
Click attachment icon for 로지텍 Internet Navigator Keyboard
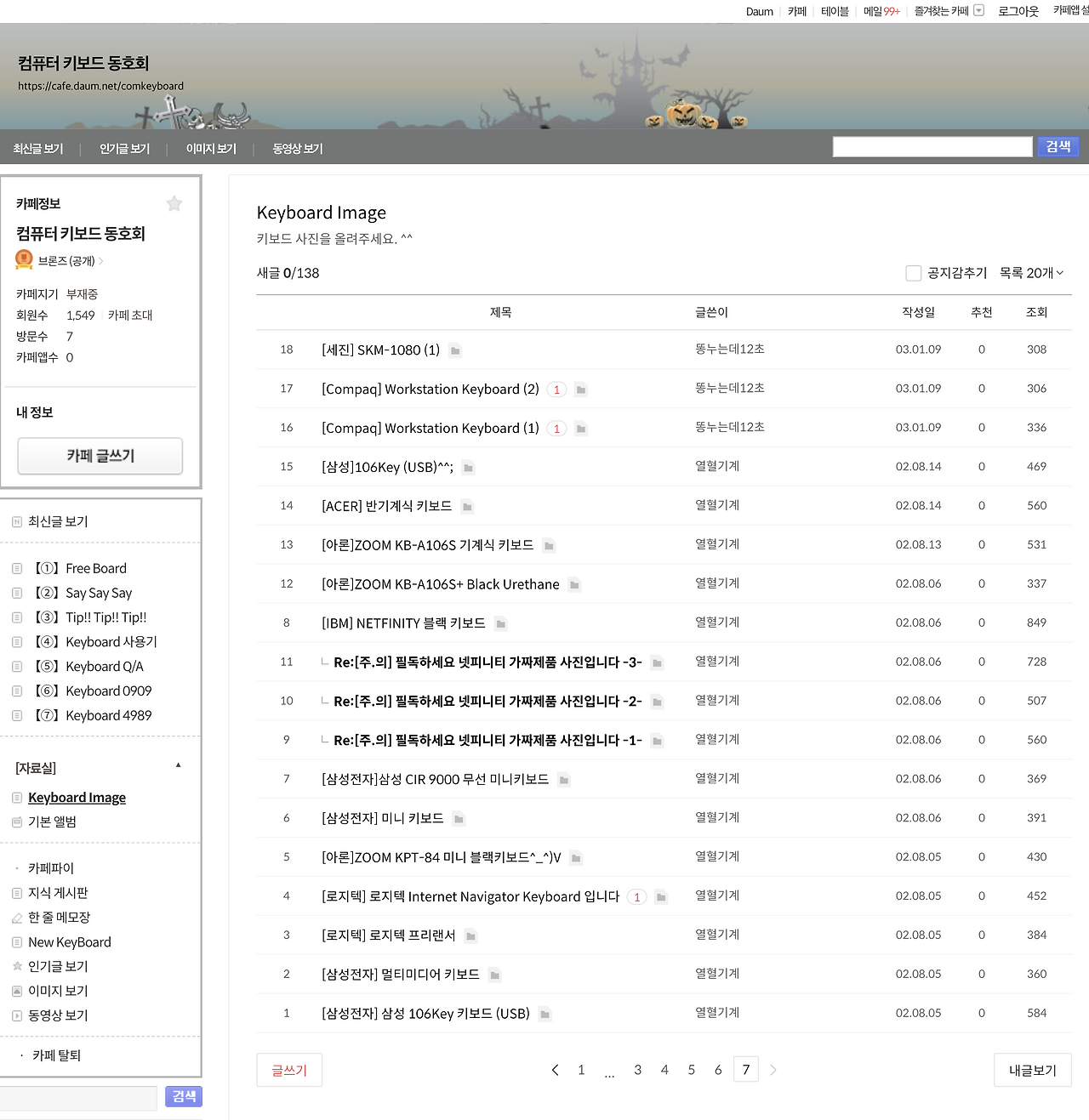(661, 897)
